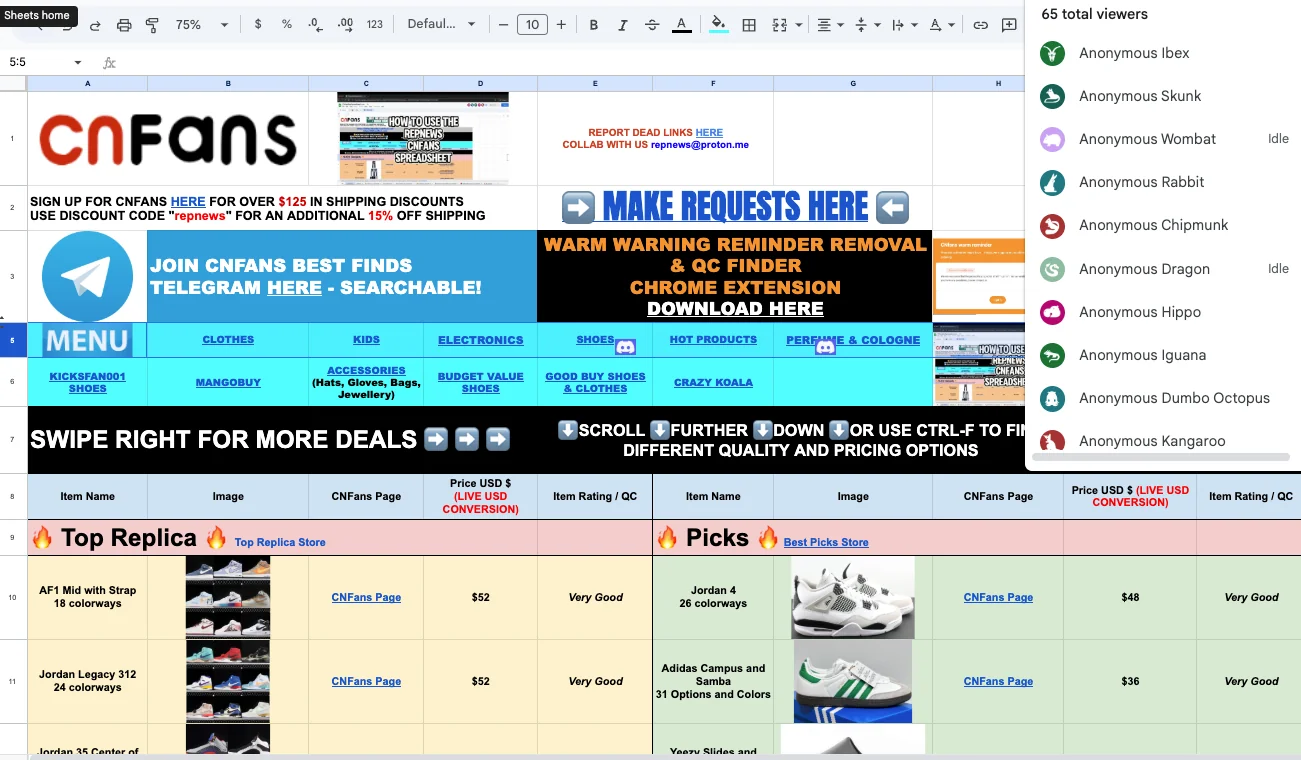The image size is (1301, 760).
Task: Open the HOT PRODUCTS menu link
Action: [713, 339]
